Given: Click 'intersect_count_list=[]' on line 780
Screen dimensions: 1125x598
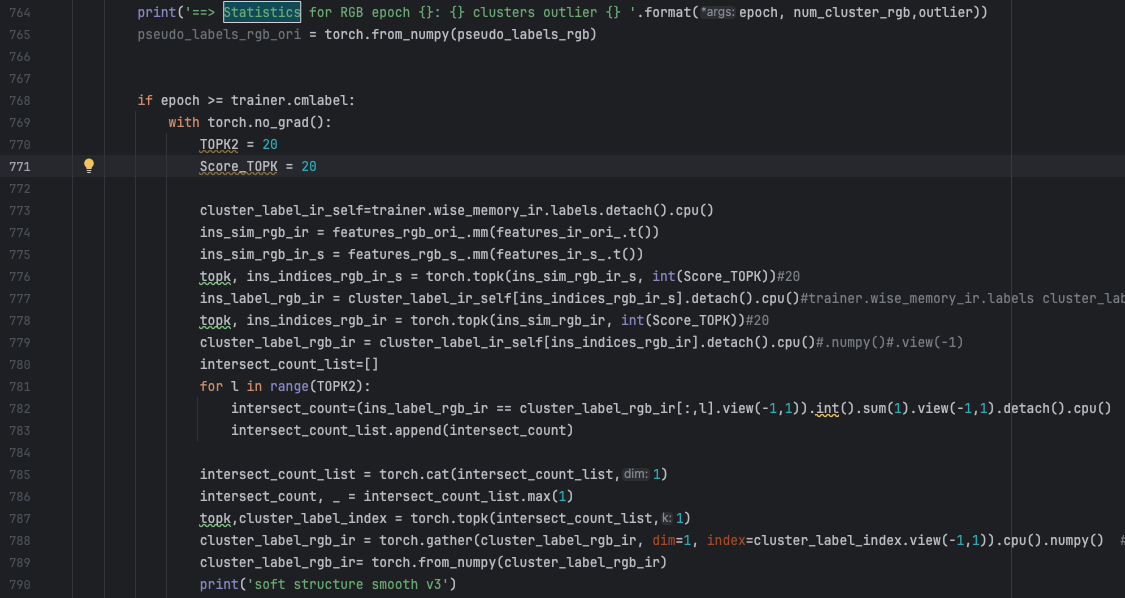Looking at the screenshot, I should 289,365.
